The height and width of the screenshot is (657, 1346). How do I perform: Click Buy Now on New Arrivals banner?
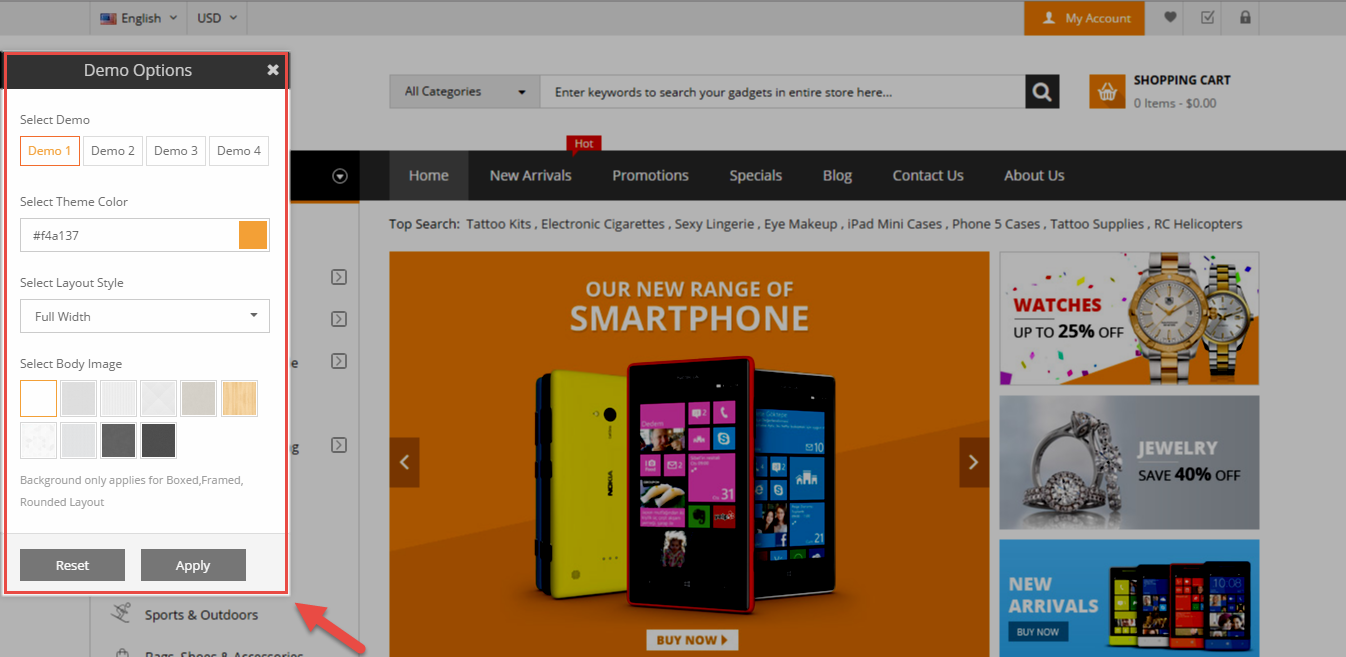pyautogui.click(x=1038, y=632)
